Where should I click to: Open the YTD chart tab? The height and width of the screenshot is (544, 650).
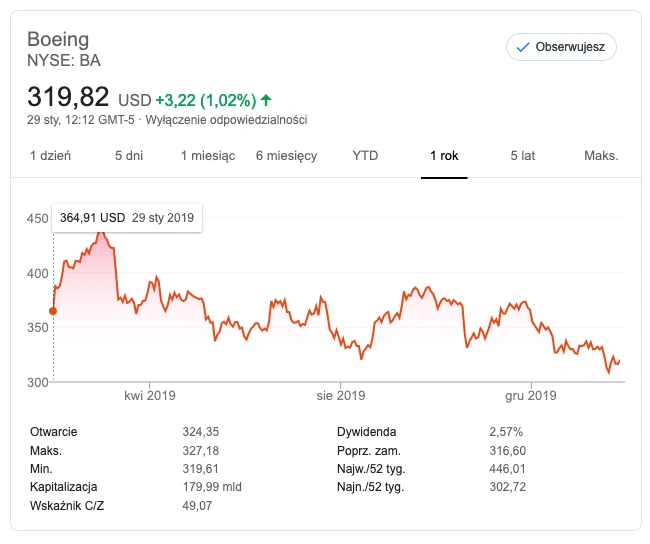tap(365, 156)
